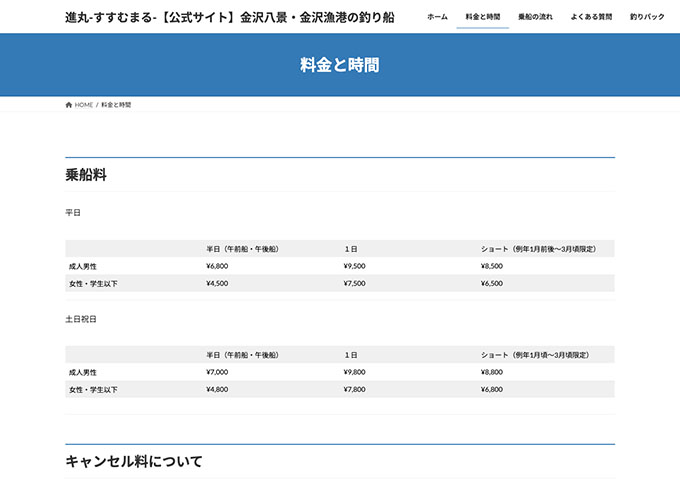Viewport: 680px width, 480px height.
Task: Select holiday women/student short ¥6,800
Action: 492,389
